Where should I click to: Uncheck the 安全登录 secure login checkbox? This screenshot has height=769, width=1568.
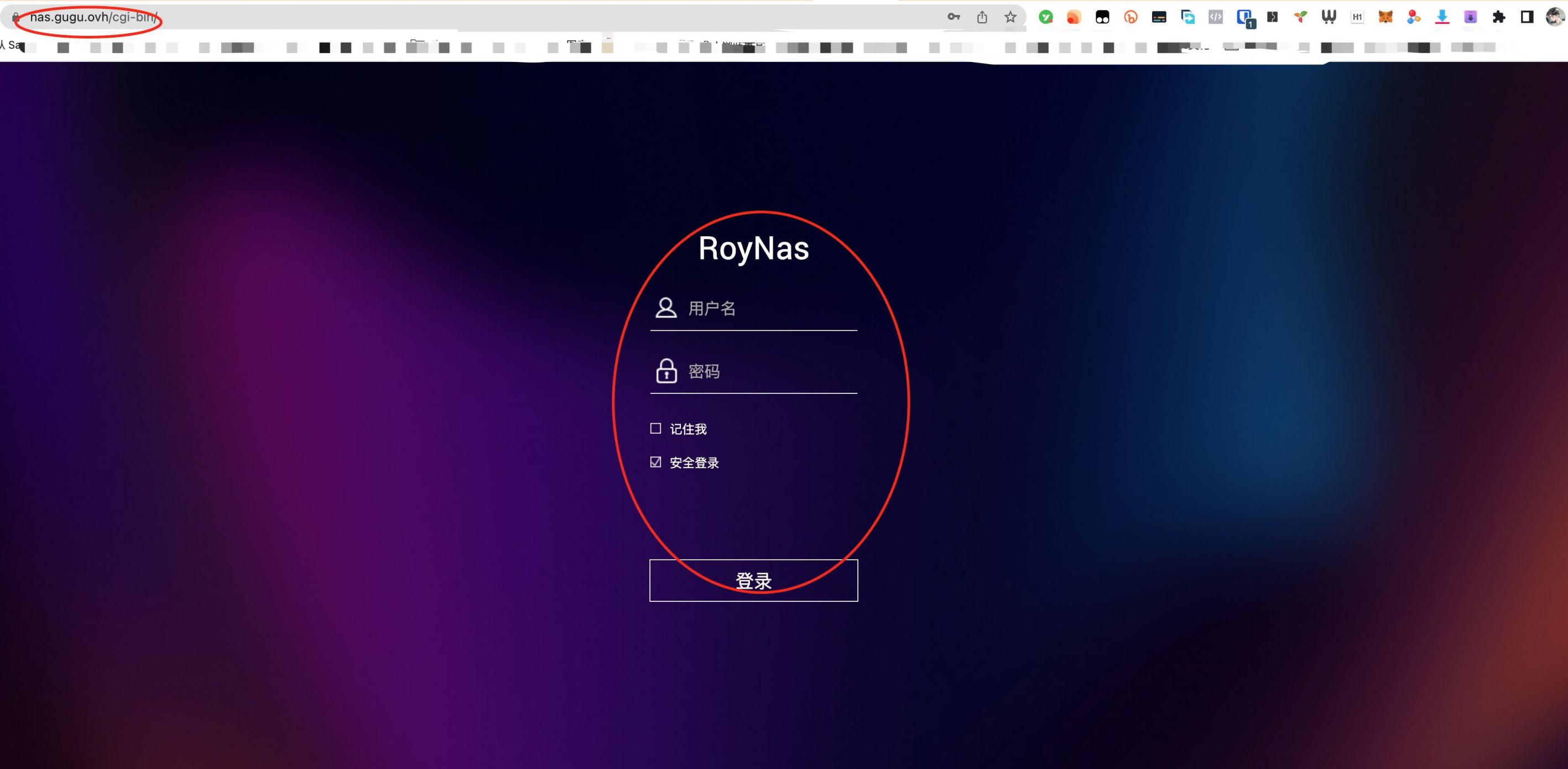click(655, 462)
